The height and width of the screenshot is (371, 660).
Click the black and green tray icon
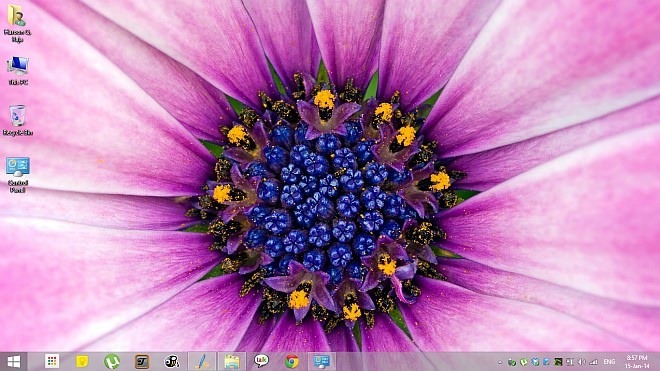pyautogui.click(x=558, y=362)
